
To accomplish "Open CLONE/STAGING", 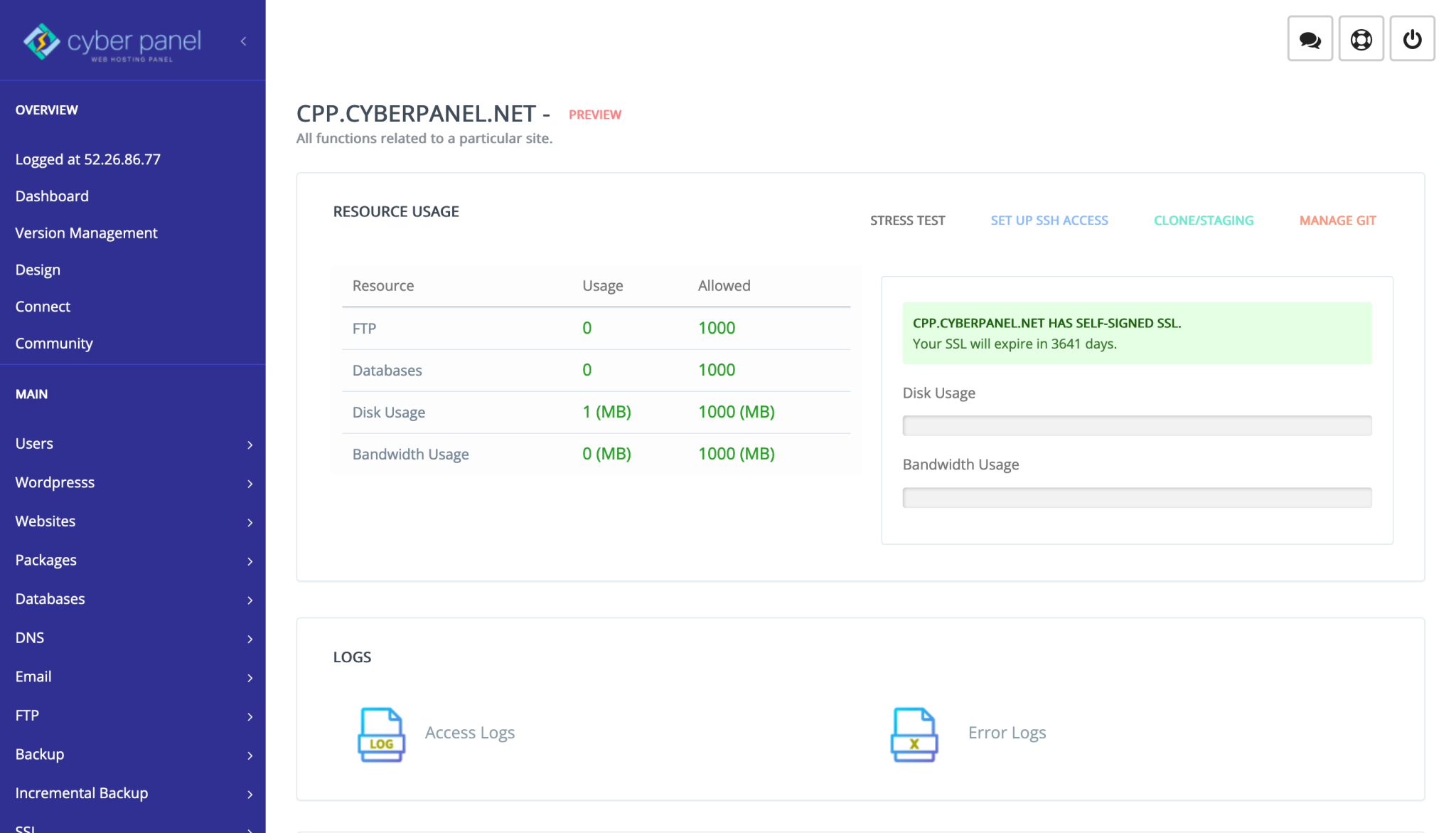I will pos(1204,221).
